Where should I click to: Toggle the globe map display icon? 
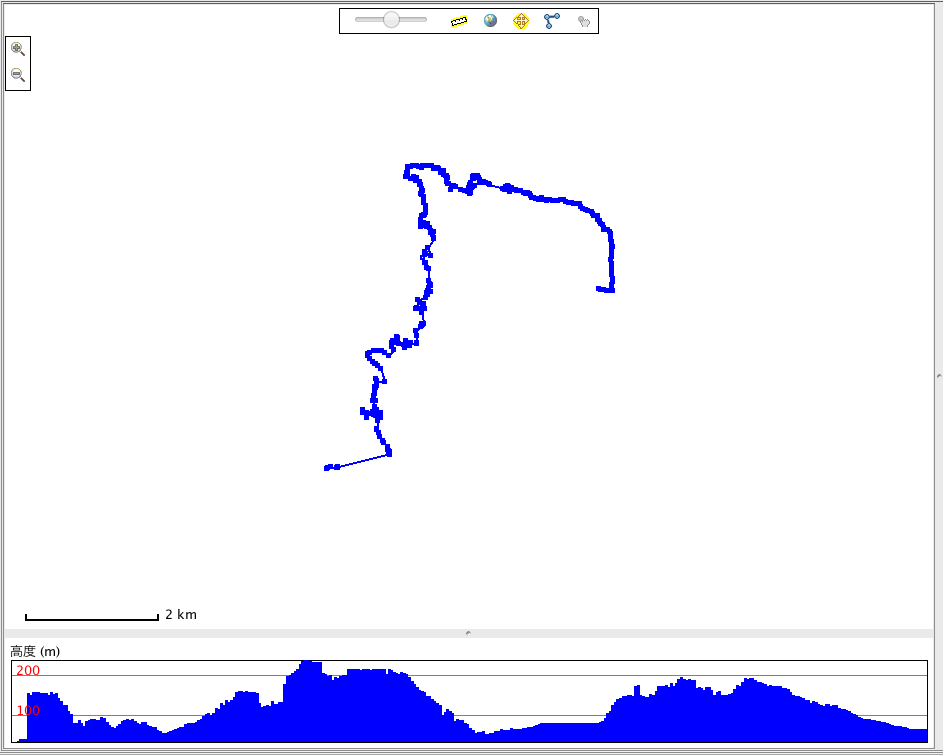[490, 21]
